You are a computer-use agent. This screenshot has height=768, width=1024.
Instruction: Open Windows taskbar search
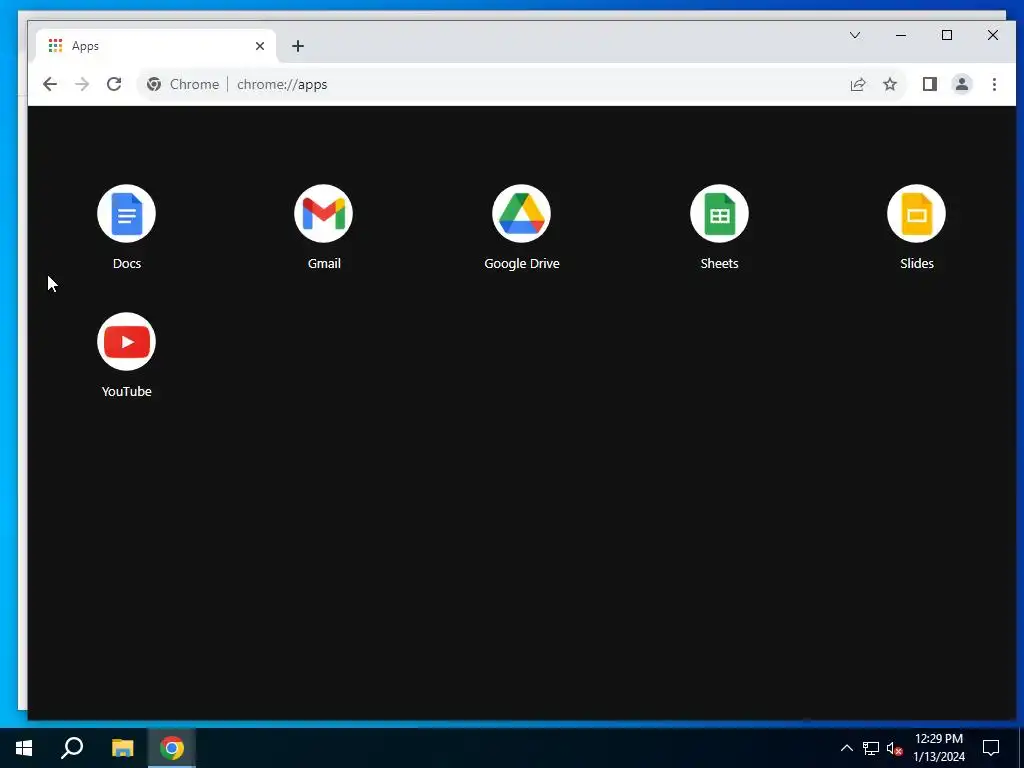coord(72,748)
